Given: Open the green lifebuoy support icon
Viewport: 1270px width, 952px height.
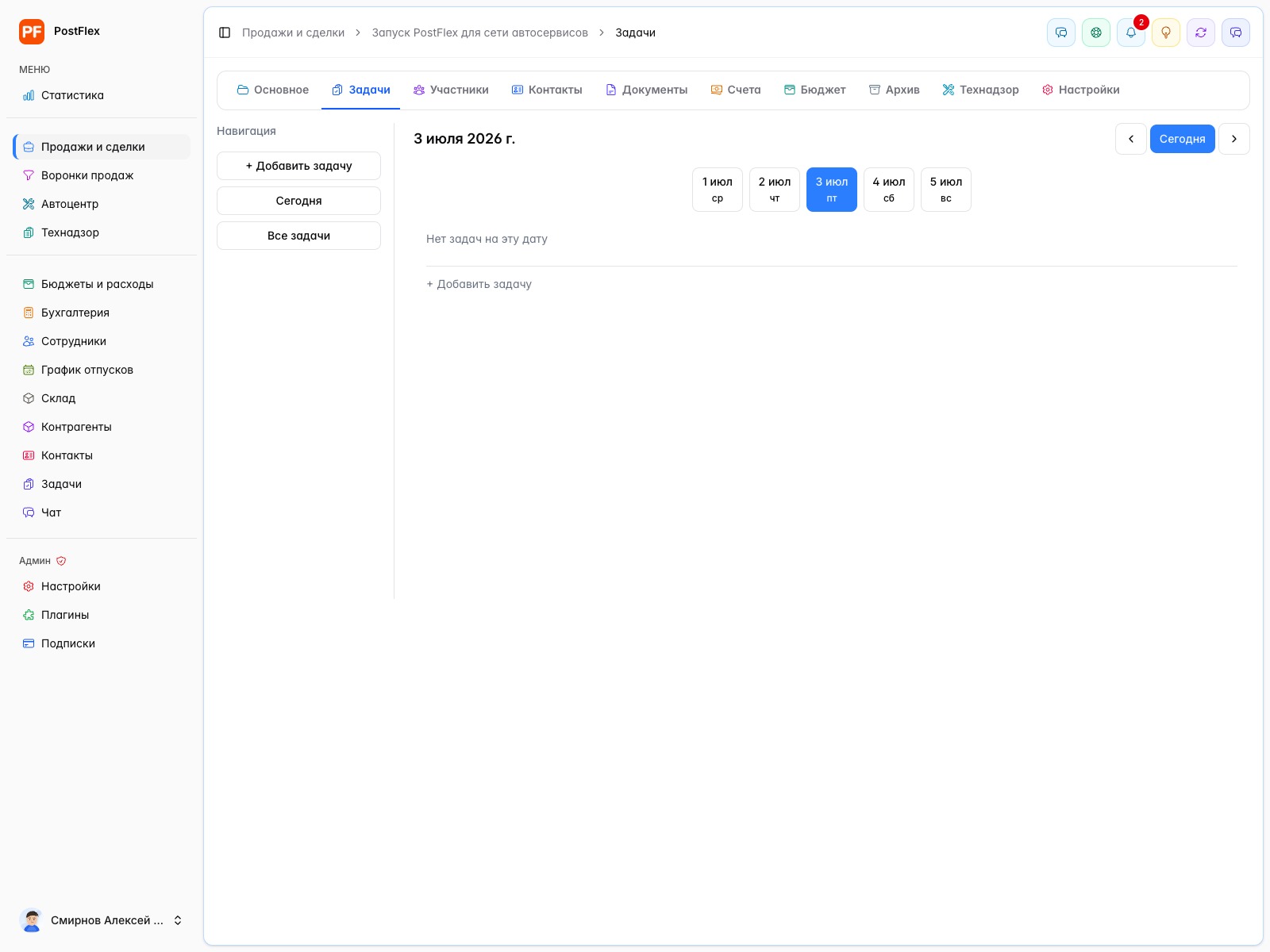Looking at the screenshot, I should pos(1096,33).
